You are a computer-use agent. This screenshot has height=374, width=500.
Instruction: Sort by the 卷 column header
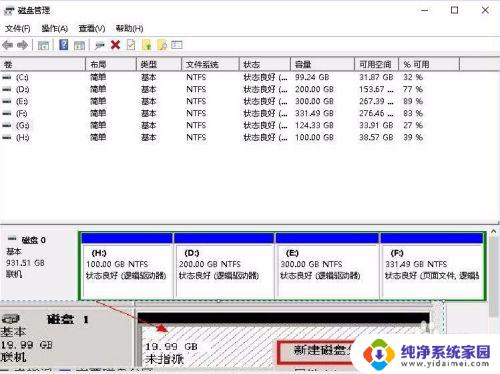[43, 64]
